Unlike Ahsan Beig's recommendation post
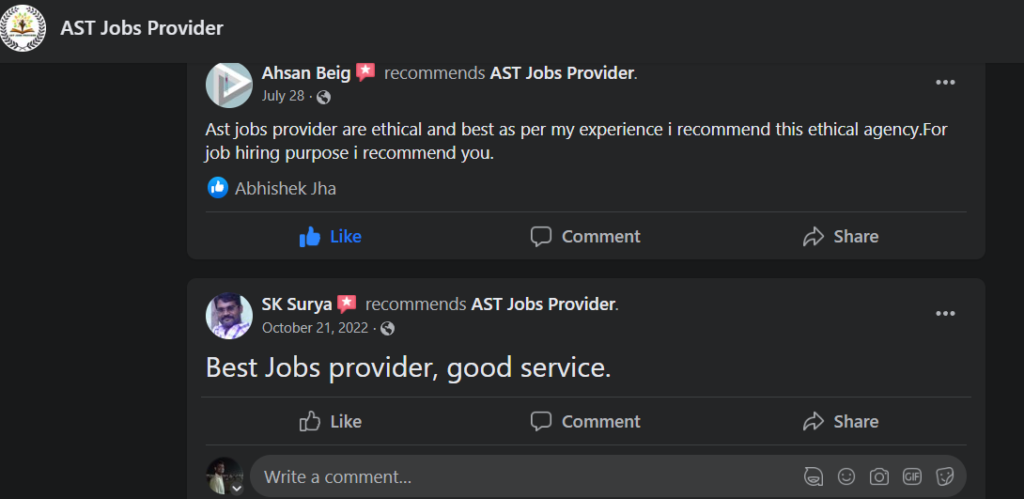The width and height of the screenshot is (1024, 499). 330,237
